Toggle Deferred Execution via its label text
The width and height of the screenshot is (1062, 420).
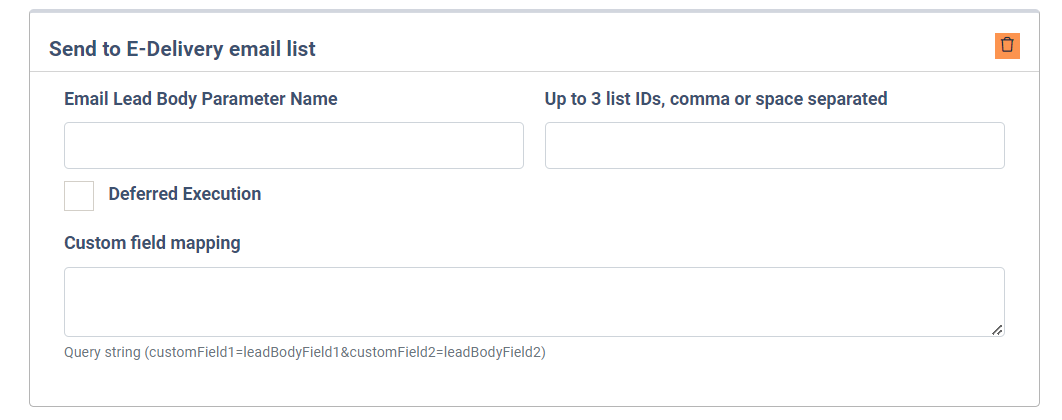(x=184, y=194)
